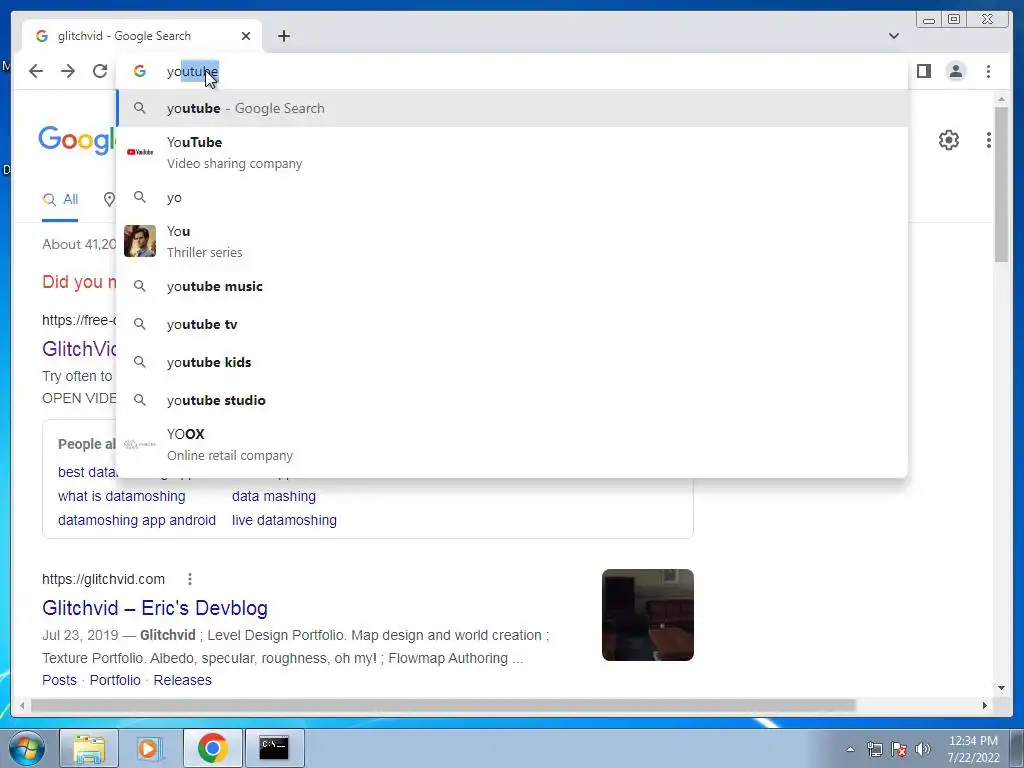Image resolution: width=1024 pixels, height=768 pixels.
Task: Click the horizontal scrollbar right arrow
Action: 985,705
